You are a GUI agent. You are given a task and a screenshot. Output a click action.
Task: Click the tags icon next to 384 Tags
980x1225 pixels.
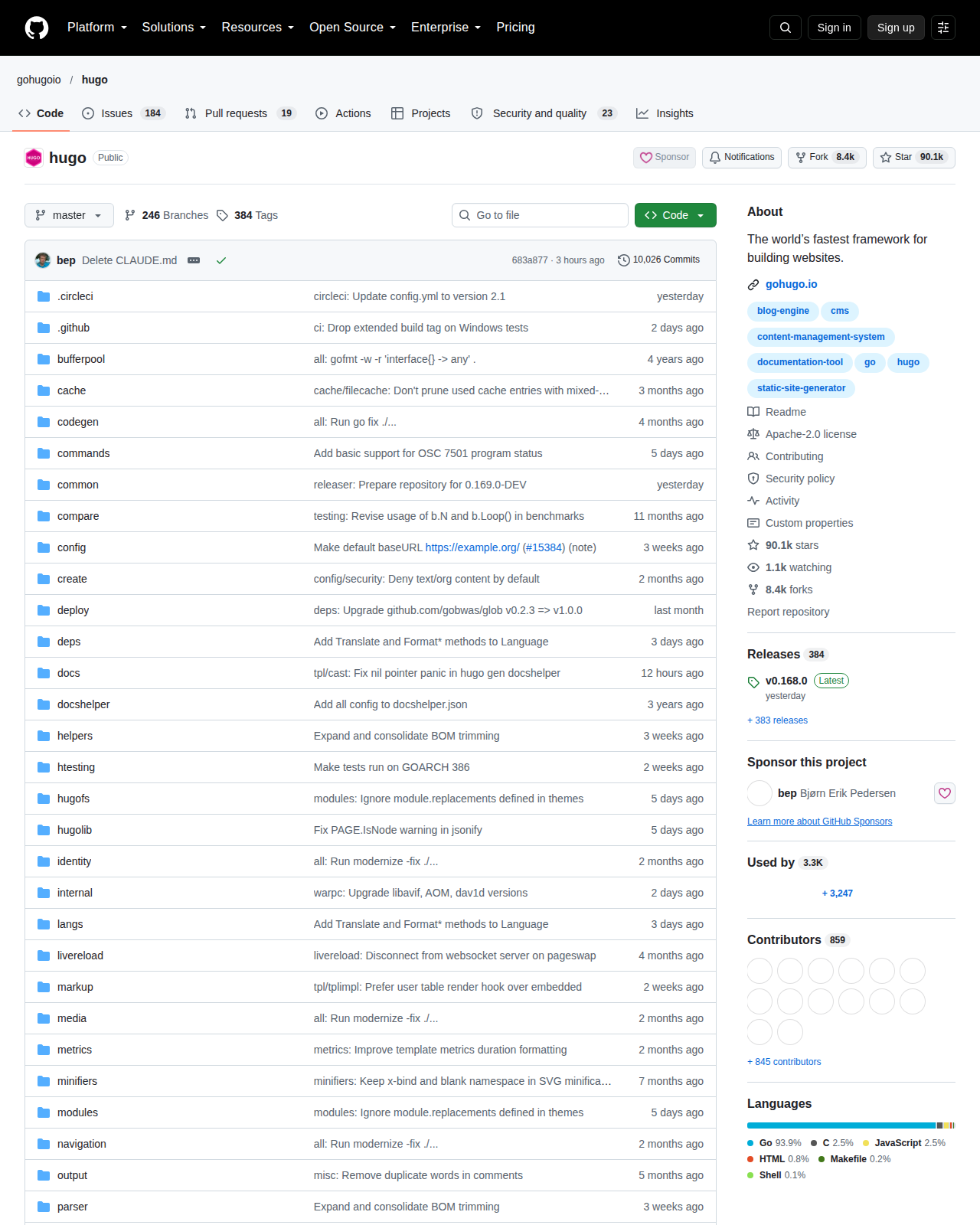(222, 215)
